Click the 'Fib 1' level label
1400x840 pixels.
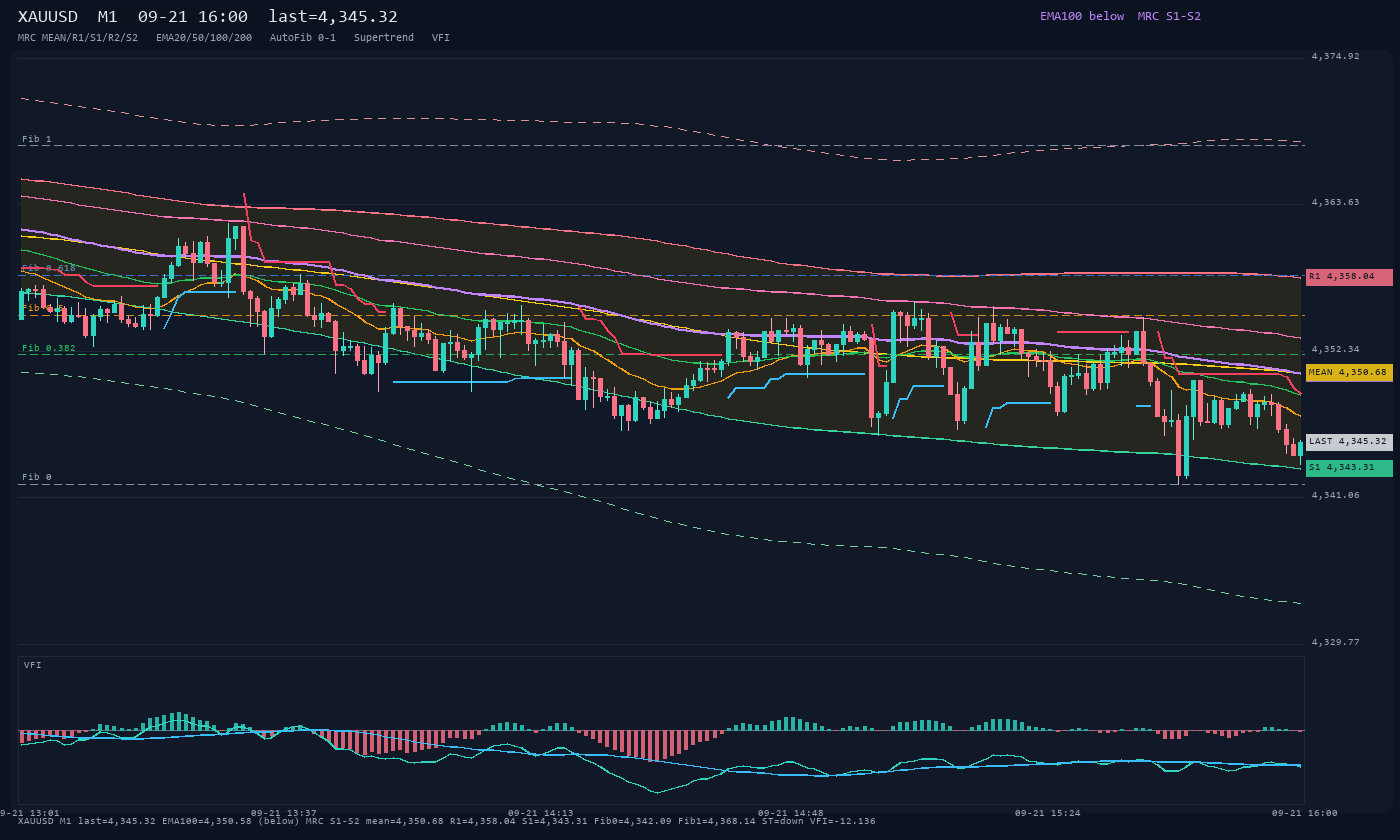[37, 139]
